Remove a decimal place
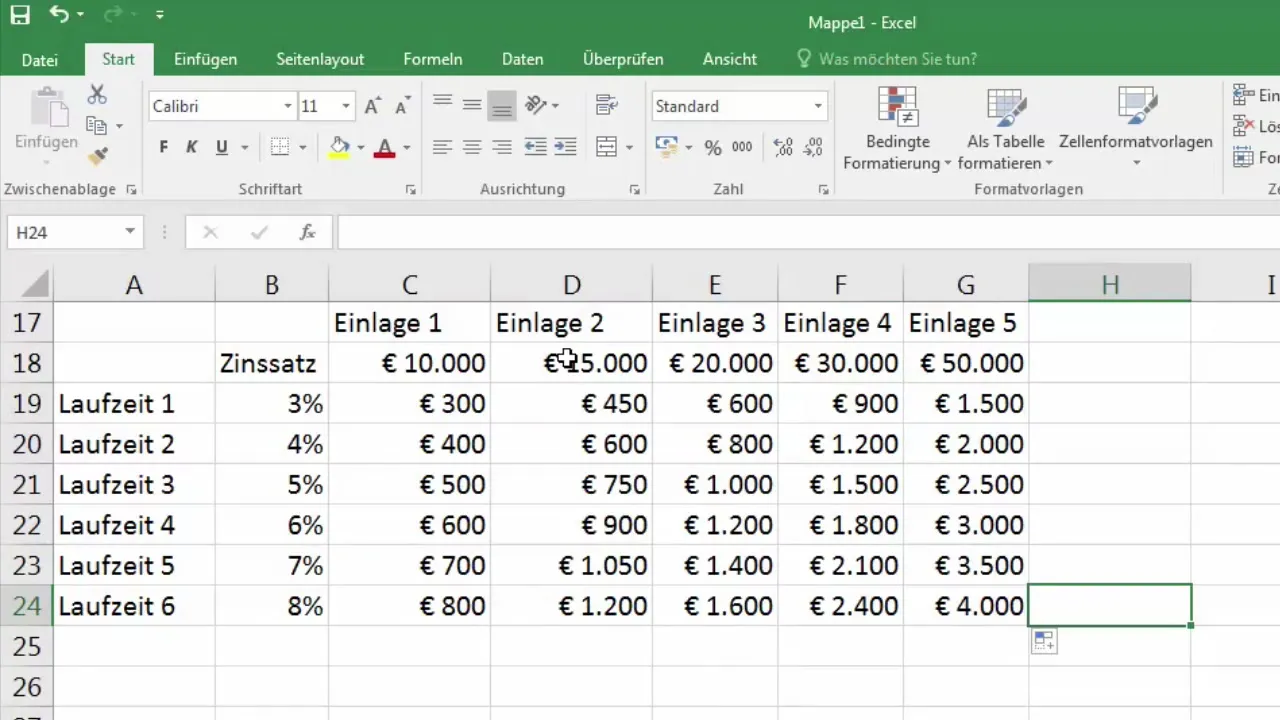 point(814,148)
